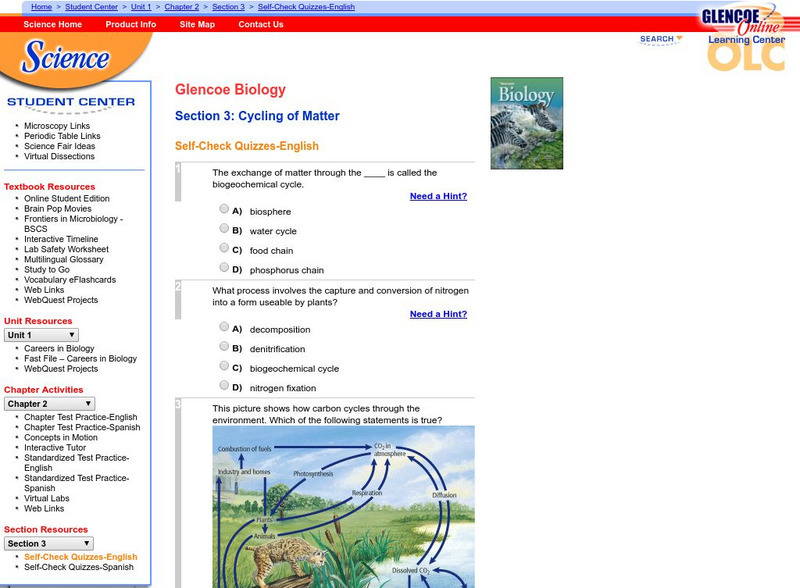Open Multilingual Glossary
Image resolution: width=800 pixels, height=588 pixels.
pyautogui.click(x=64, y=259)
